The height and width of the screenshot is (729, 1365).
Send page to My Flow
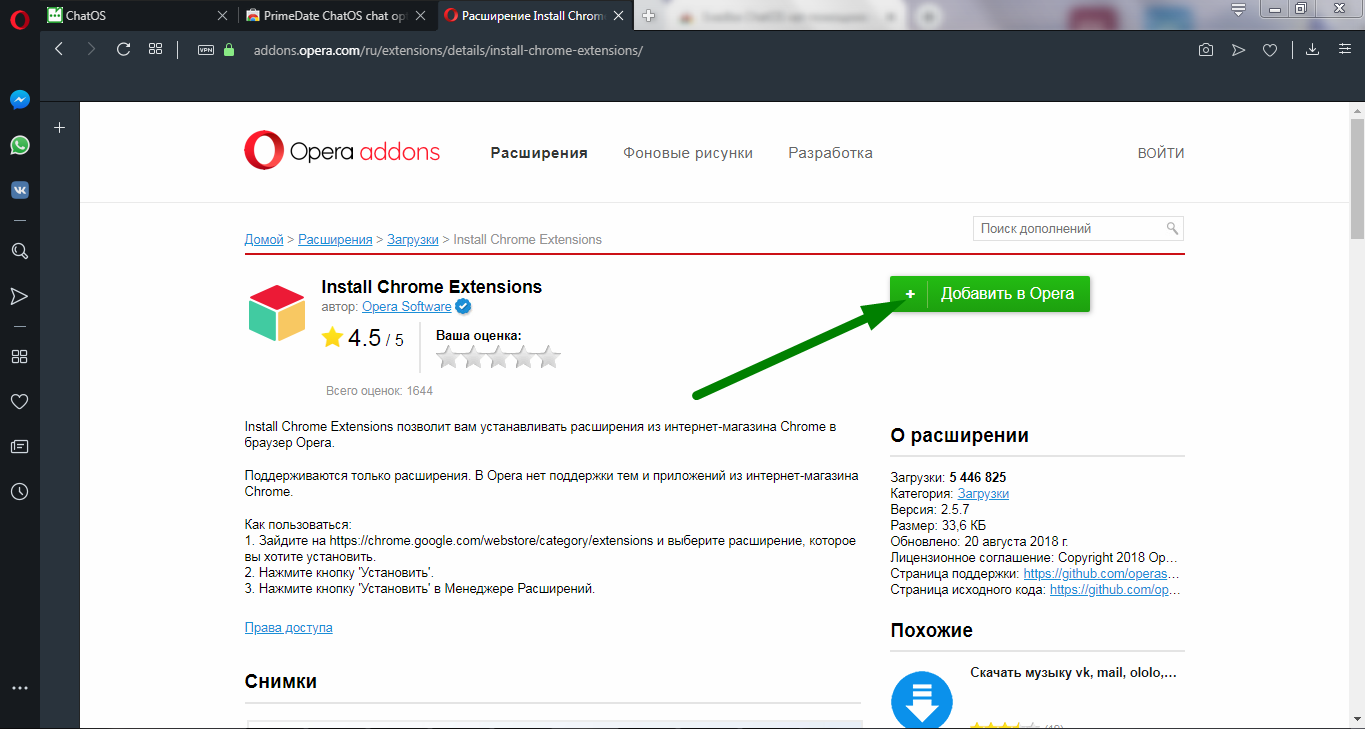(1238, 50)
